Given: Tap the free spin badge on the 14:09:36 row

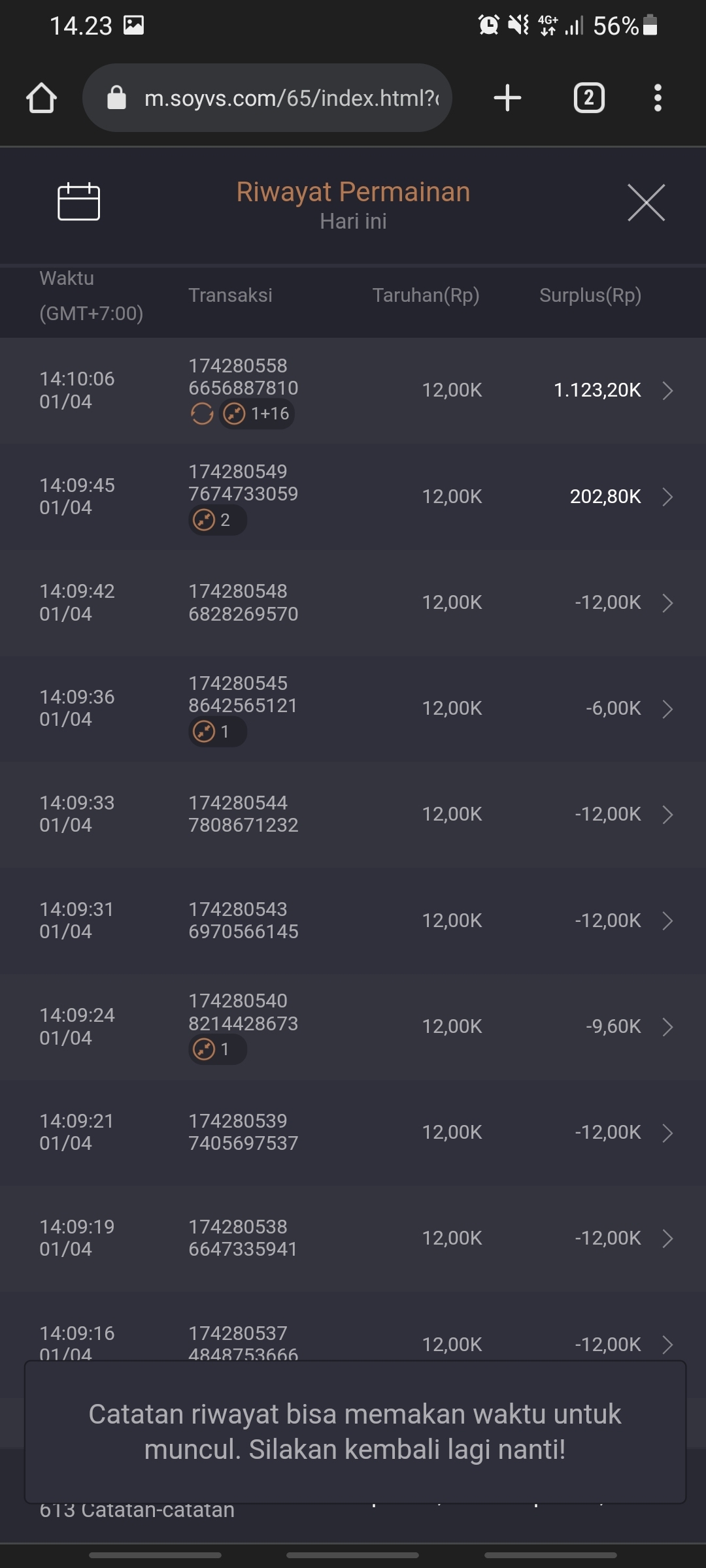Looking at the screenshot, I should (x=217, y=732).
